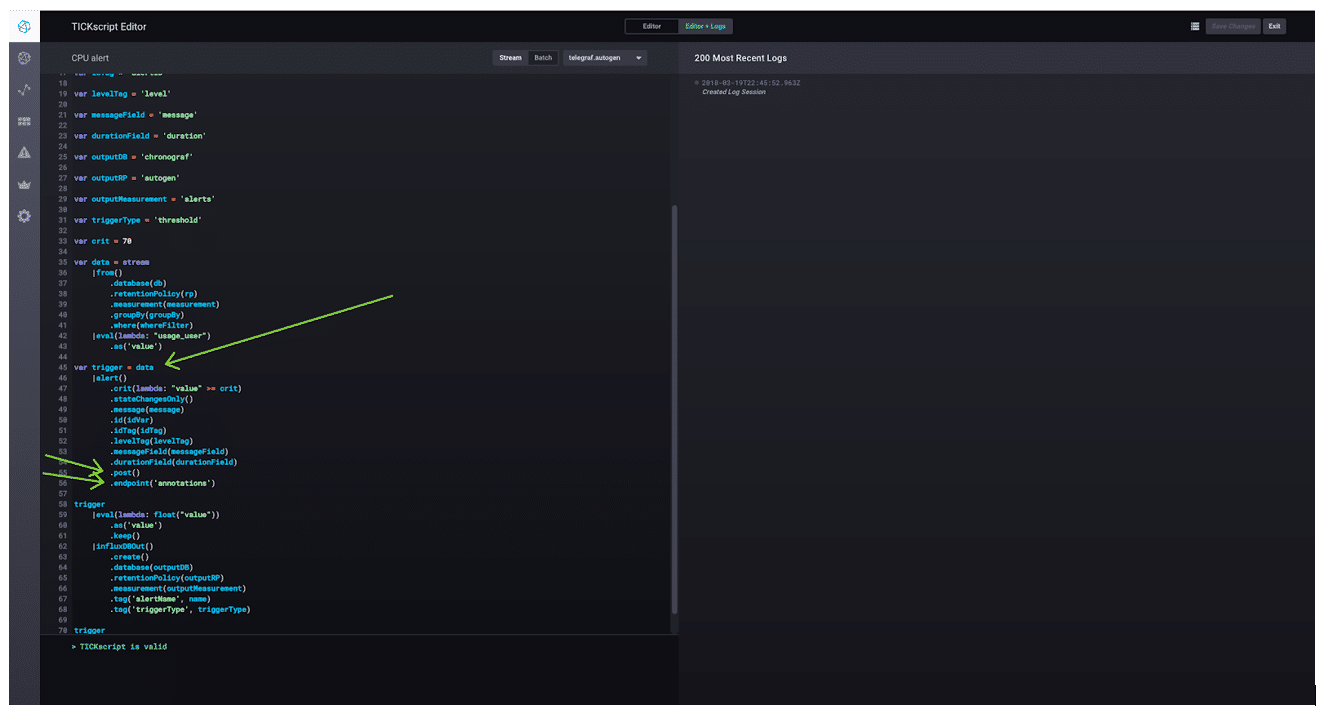Click line 33 with var crit = 70
Viewport: 1317px width, 710px height.
pyautogui.click(x=103, y=241)
